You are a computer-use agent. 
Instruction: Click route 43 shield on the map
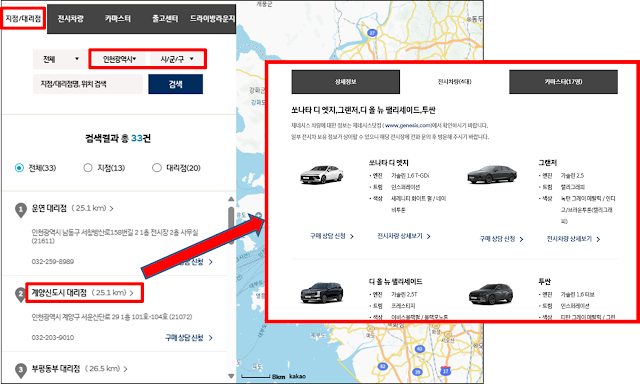(420, 349)
